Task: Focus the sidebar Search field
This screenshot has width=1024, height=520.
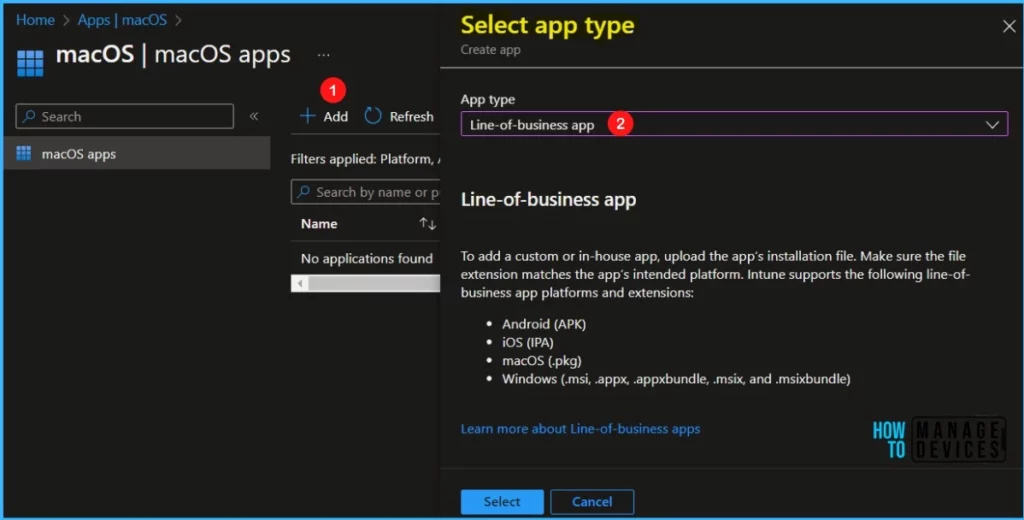Action: (x=125, y=116)
